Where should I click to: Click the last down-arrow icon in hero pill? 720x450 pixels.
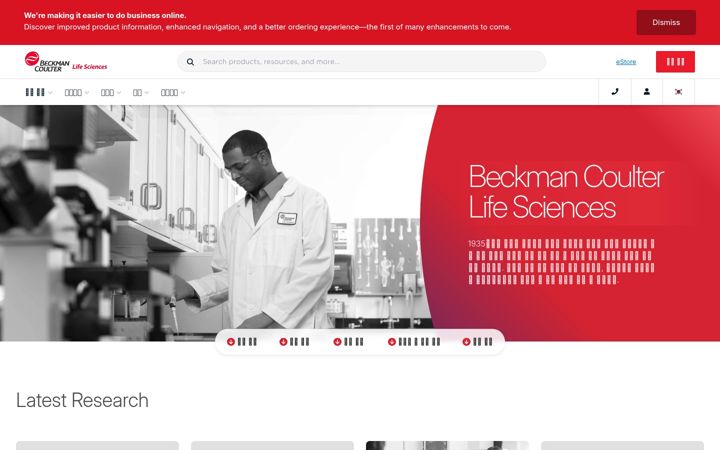click(x=466, y=342)
